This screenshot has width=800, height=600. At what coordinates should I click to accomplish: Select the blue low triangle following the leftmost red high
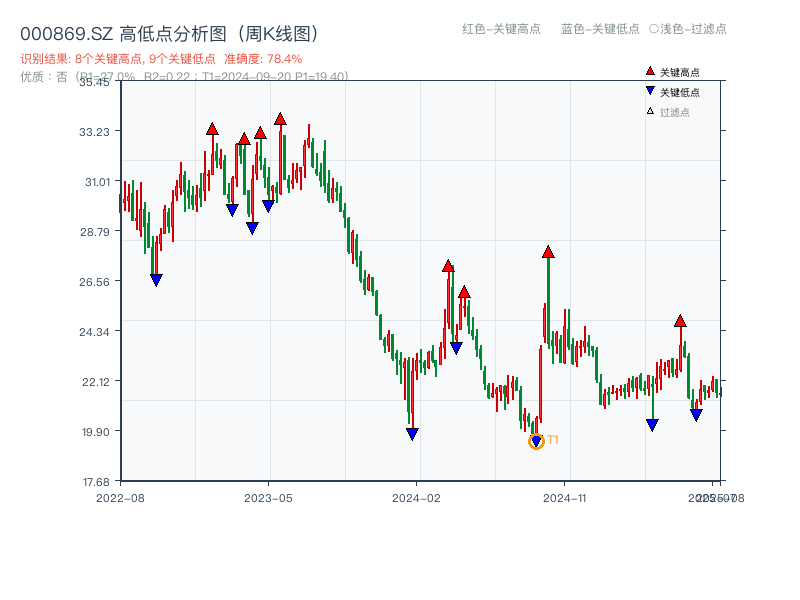coord(232,210)
